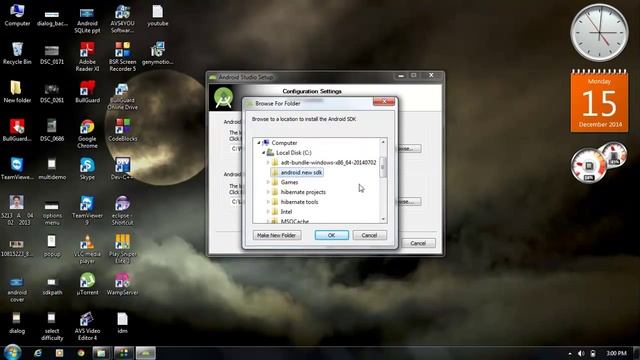640x360 pixels.
Task: Select the AVS4YOU Software desktop shortcut
Action: click(x=122, y=18)
